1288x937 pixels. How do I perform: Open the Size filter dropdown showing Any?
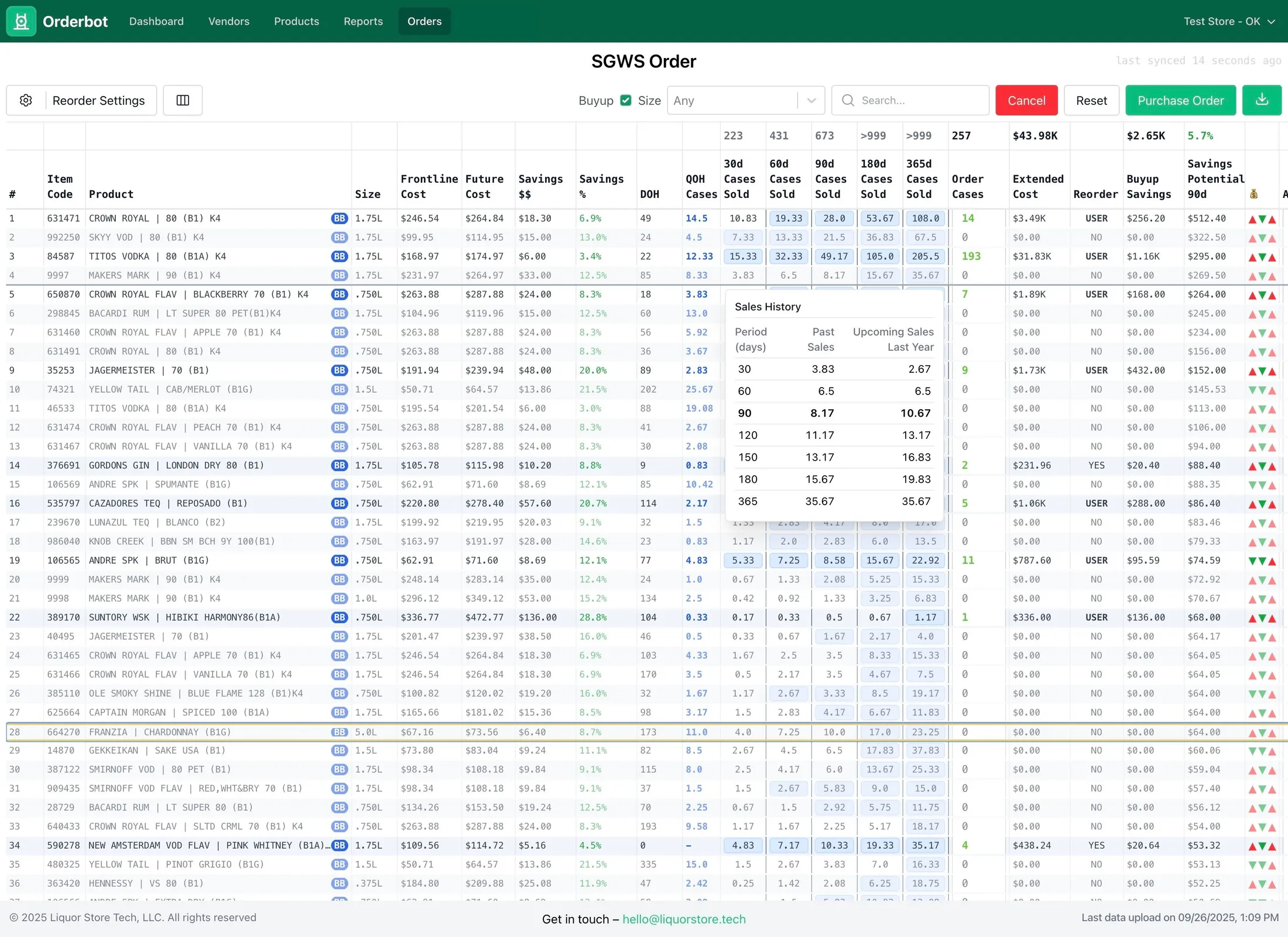point(746,100)
